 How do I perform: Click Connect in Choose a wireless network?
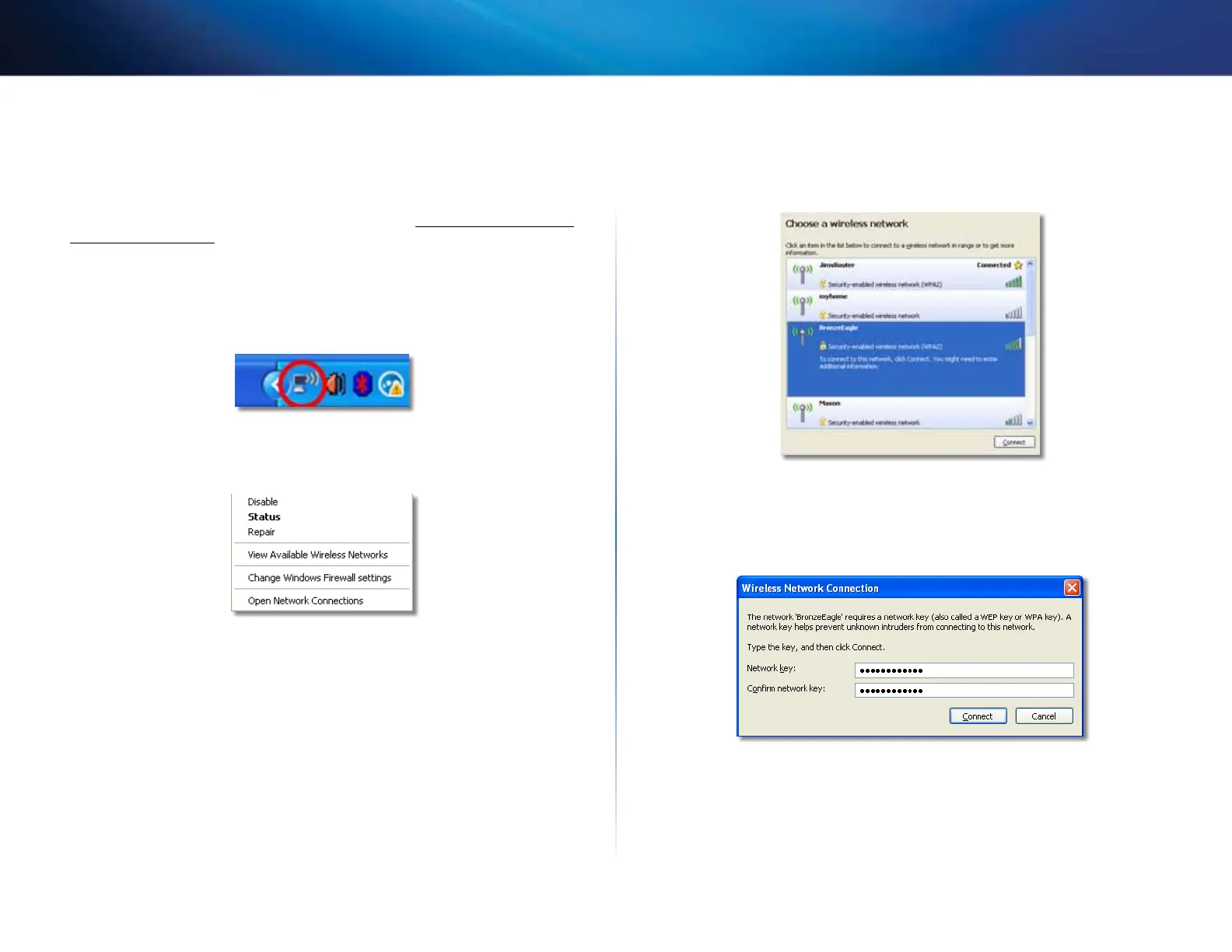(1014, 442)
